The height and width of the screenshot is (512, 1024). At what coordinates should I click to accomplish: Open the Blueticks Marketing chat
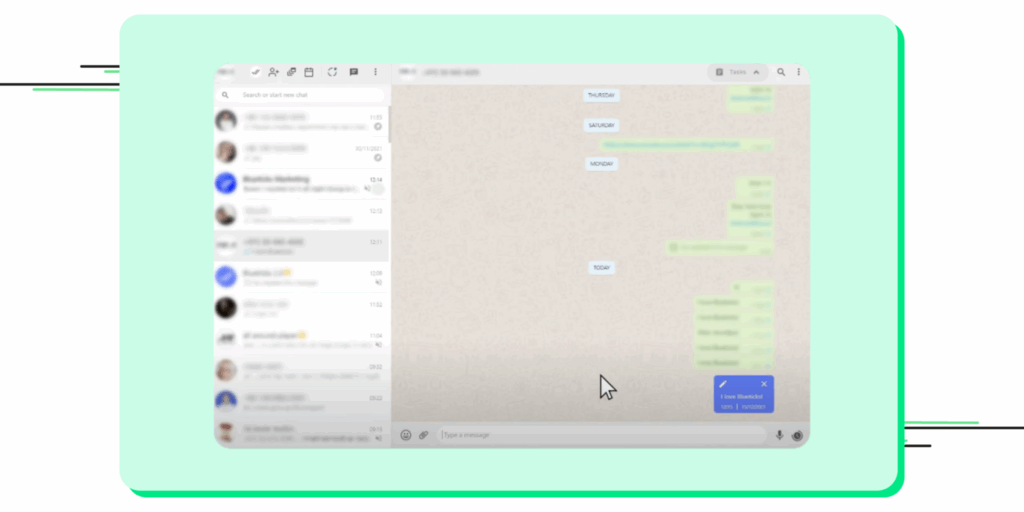300,183
